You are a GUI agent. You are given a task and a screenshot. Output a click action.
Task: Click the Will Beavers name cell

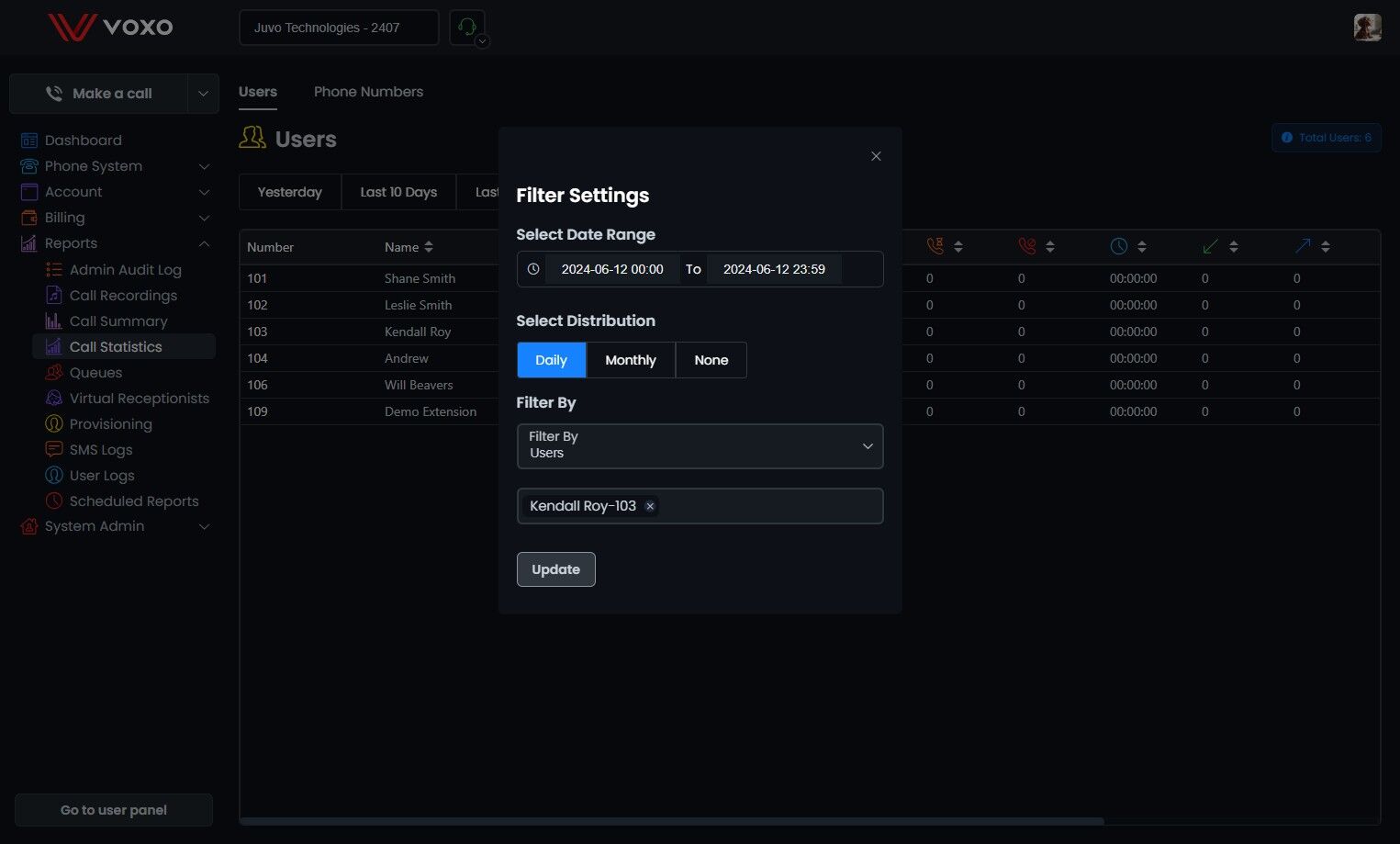(419, 385)
